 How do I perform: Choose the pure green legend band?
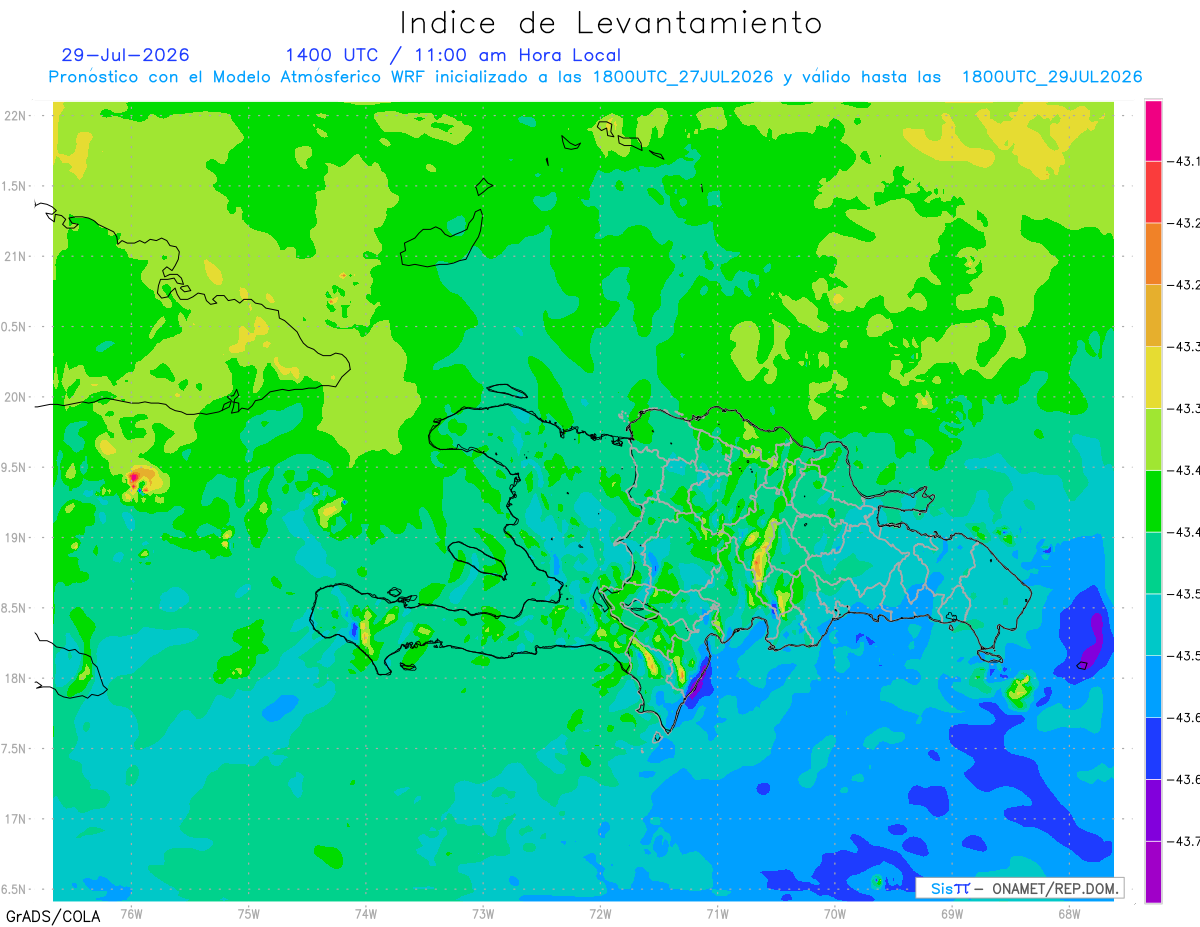click(1153, 500)
